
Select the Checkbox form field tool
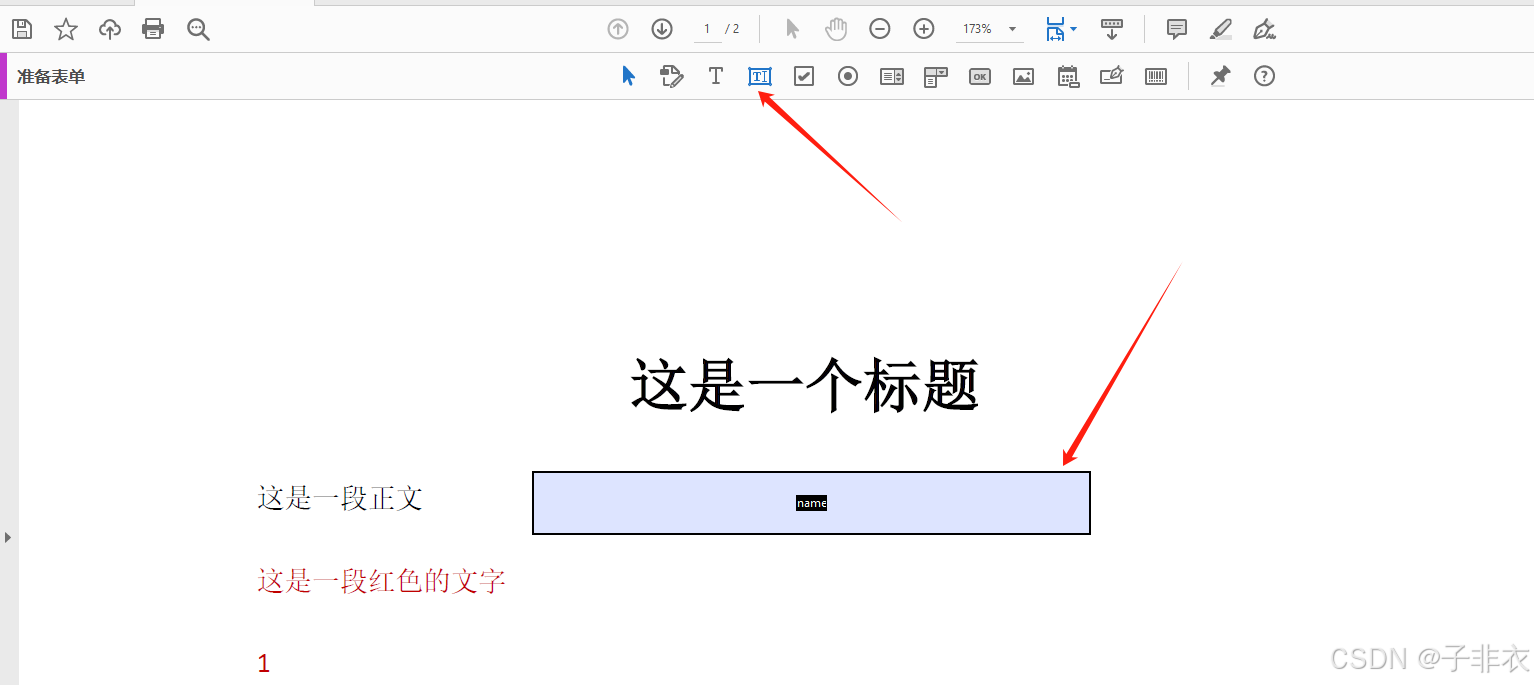coord(803,76)
